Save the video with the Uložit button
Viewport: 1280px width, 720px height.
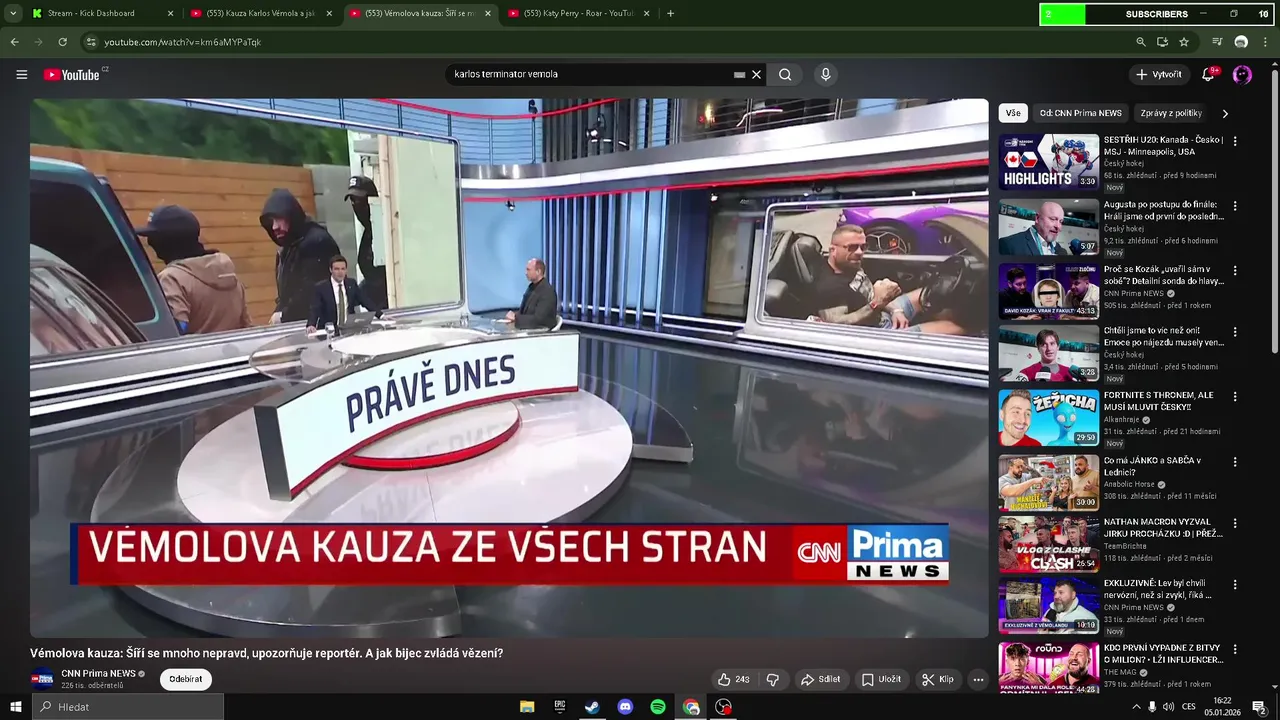click(882, 679)
